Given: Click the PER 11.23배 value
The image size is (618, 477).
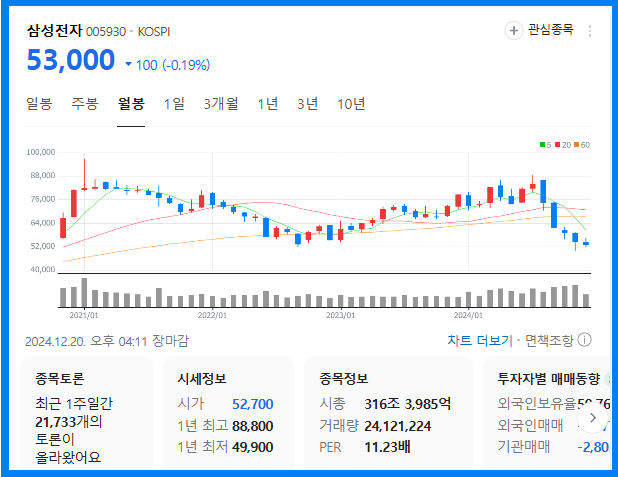Looking at the screenshot, I should pyautogui.click(x=387, y=447).
